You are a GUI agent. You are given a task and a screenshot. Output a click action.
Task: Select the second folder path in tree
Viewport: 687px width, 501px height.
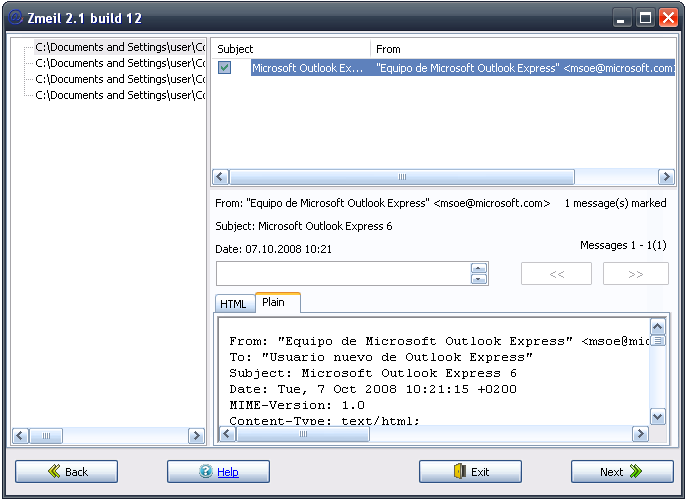(120, 63)
